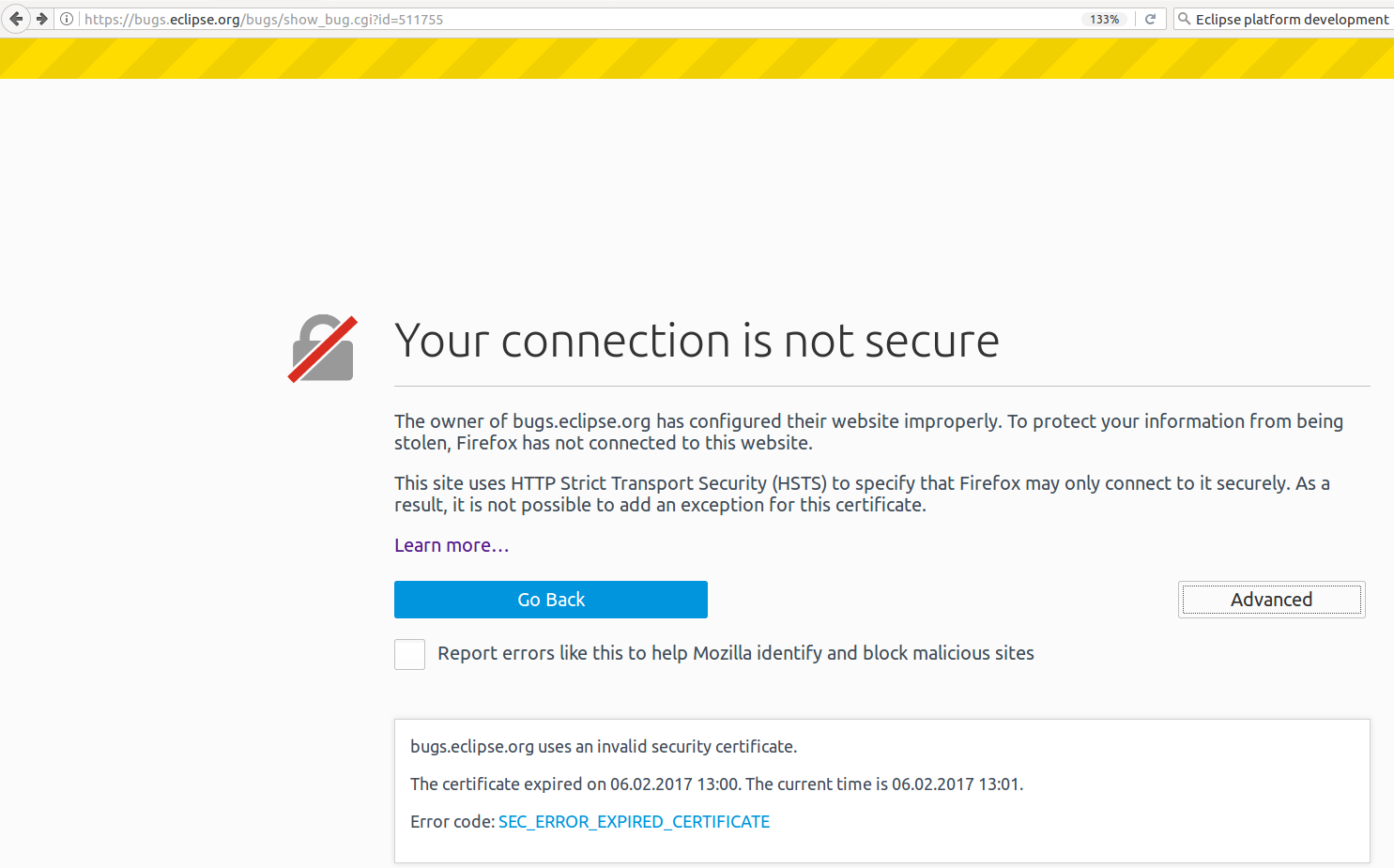Expand the Advanced error details
The image size is (1394, 868).
click(1272, 600)
